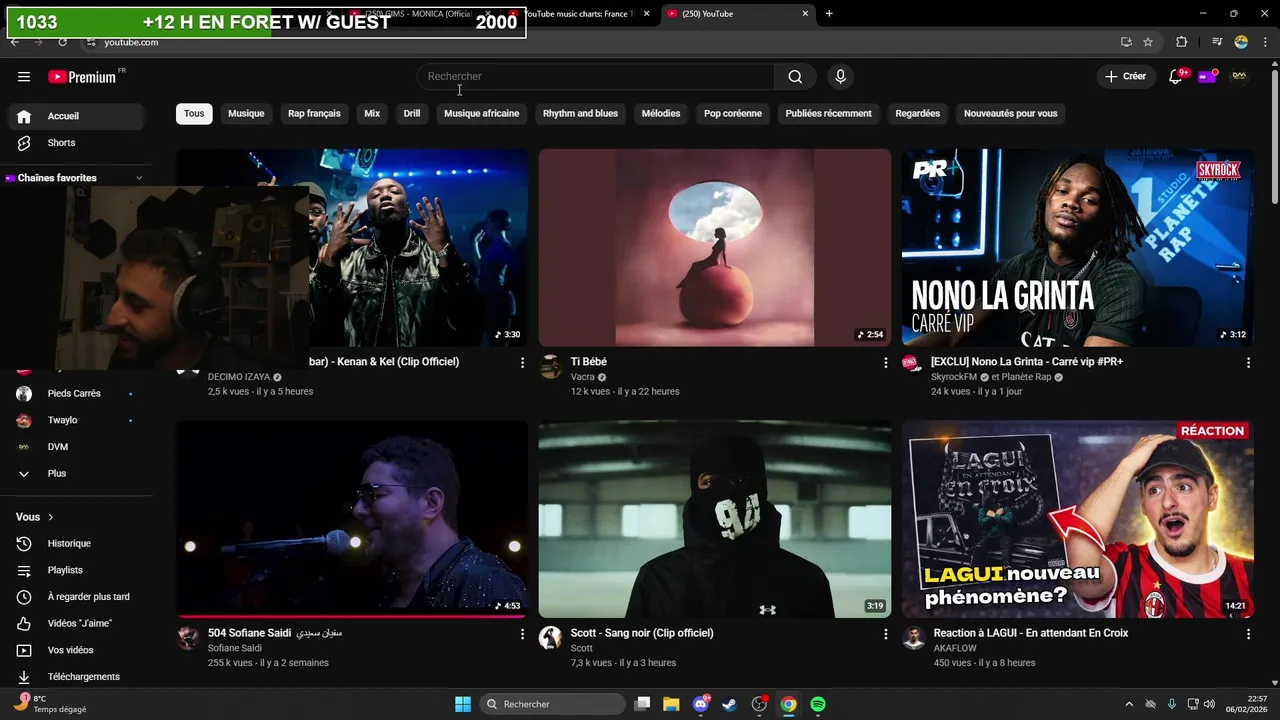Image resolution: width=1280 pixels, height=720 pixels.
Task: Click the Rechercher search field
Action: 596,77
